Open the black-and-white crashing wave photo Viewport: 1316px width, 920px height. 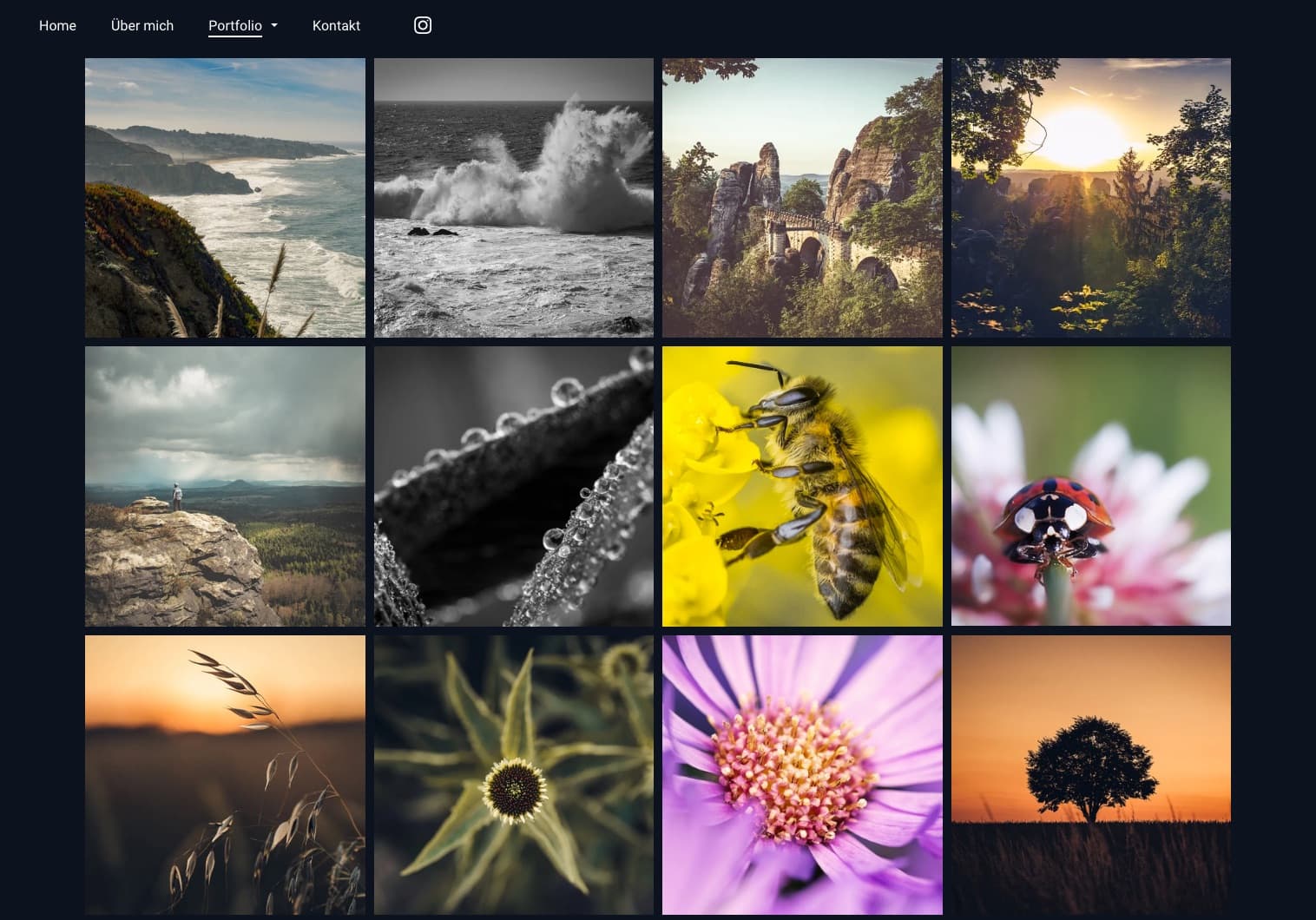pyautogui.click(x=514, y=198)
